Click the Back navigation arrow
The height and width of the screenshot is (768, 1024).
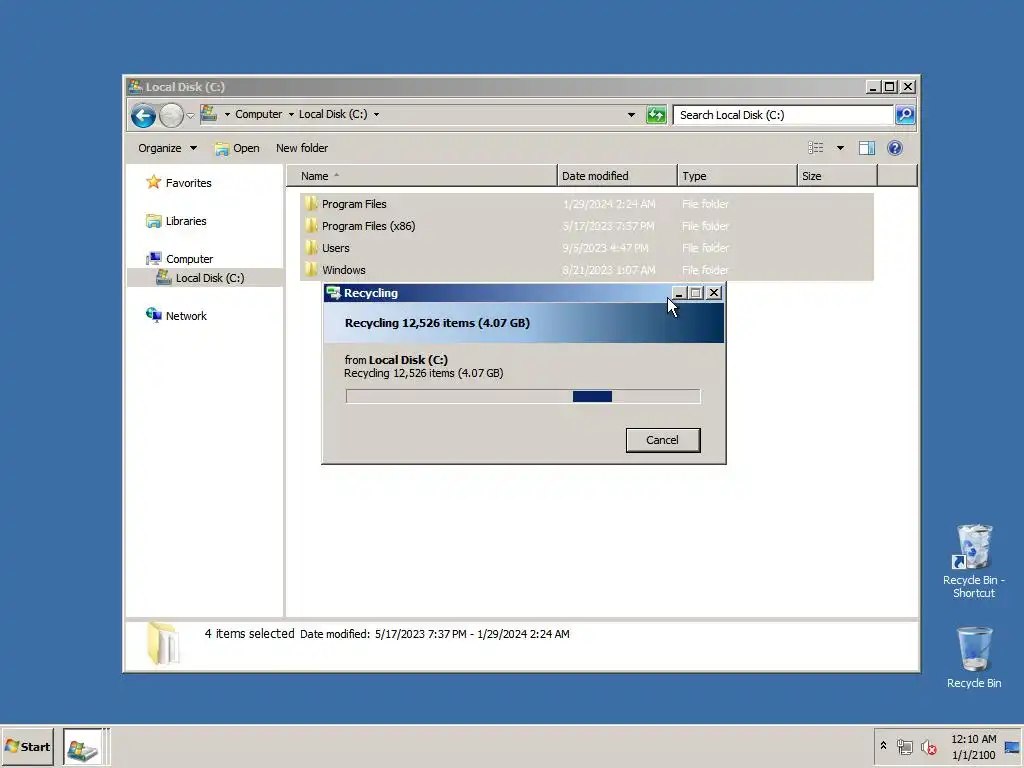click(143, 116)
